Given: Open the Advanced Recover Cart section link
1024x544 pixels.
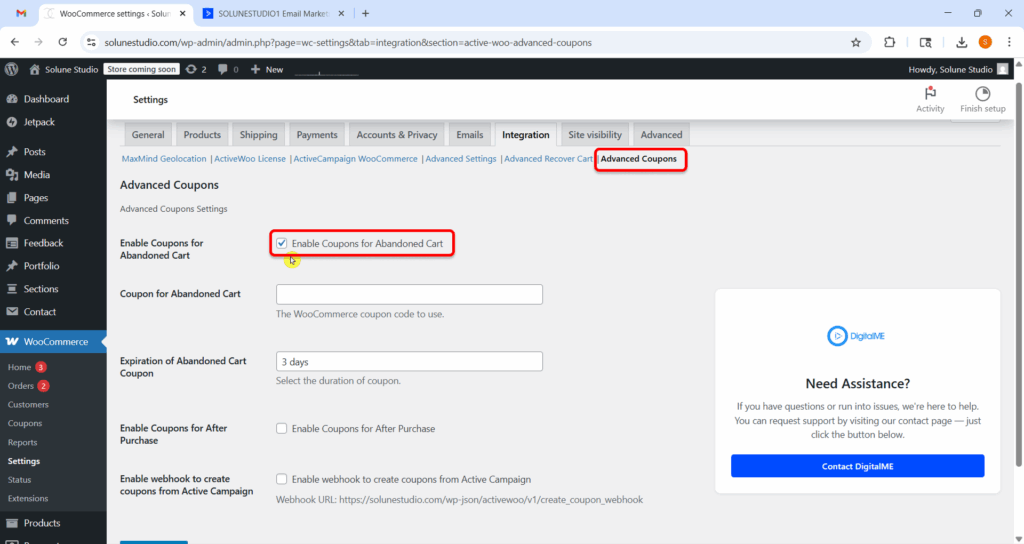Looking at the screenshot, I should click(549, 159).
